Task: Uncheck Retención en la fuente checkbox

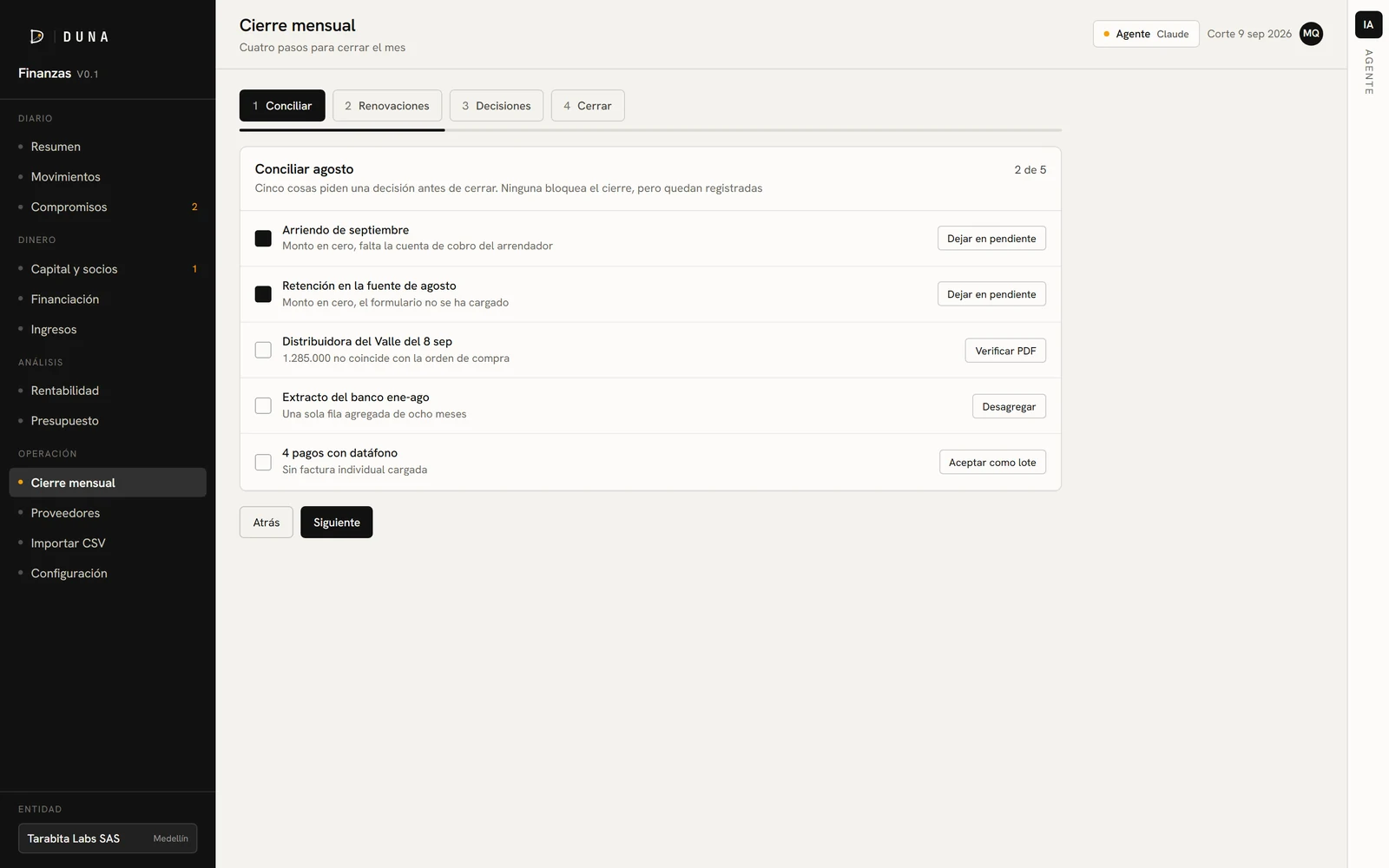Action: 263,294
